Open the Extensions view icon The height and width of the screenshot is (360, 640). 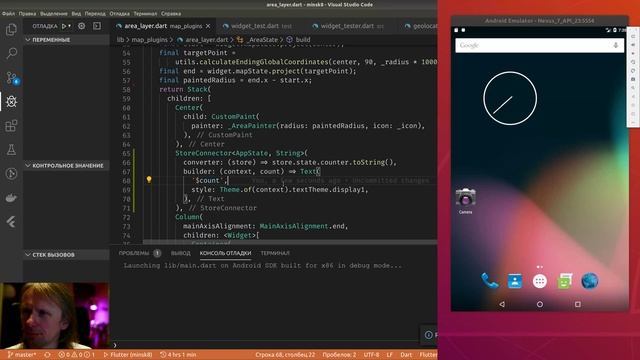[11, 126]
